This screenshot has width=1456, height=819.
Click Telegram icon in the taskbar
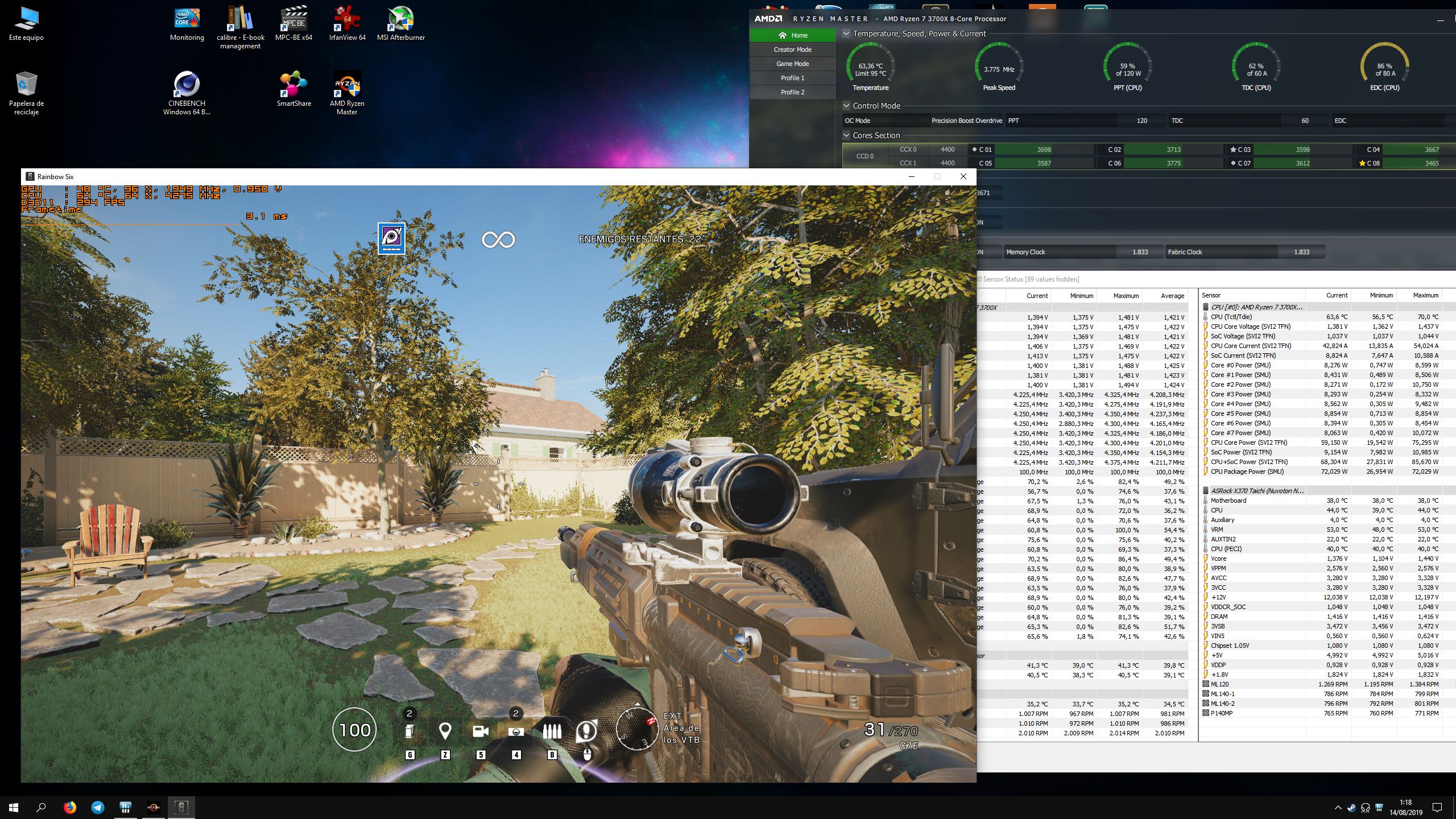98,807
